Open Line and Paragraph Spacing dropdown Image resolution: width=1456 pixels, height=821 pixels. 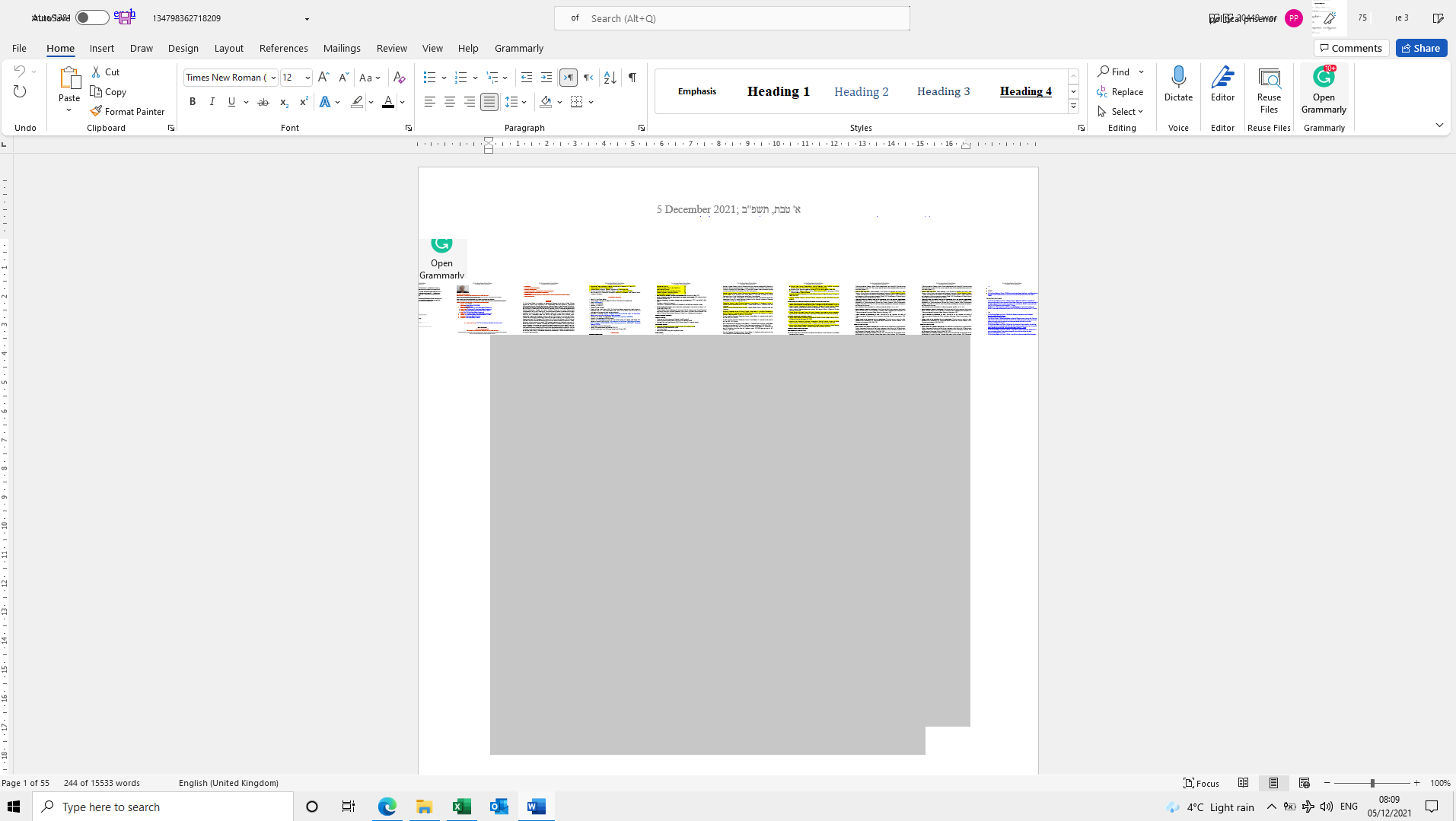(x=516, y=101)
